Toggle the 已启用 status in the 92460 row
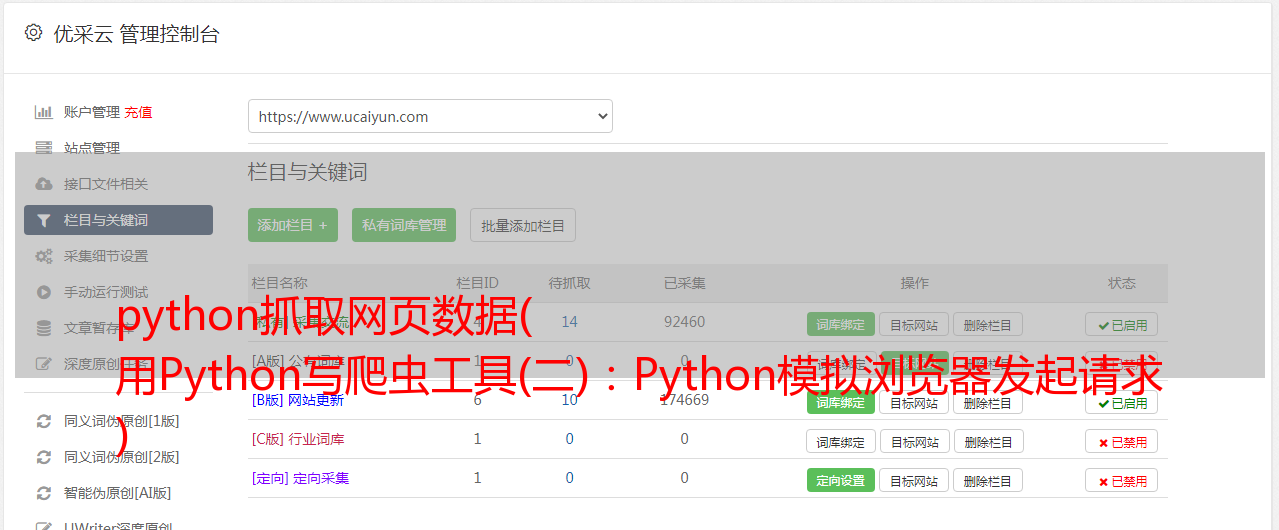The height and width of the screenshot is (530, 1279). (x=1122, y=324)
